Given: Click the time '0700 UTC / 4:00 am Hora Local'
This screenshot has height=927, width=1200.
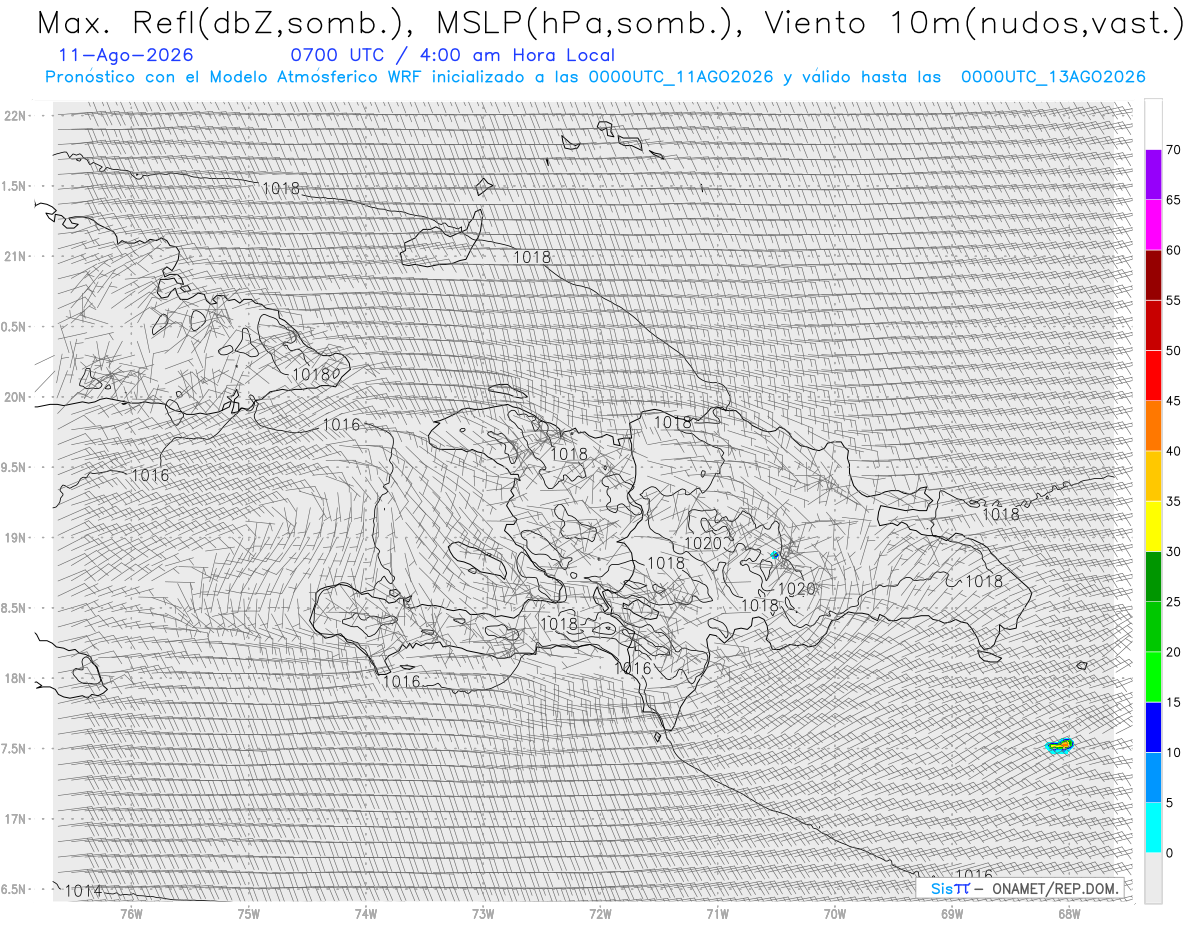Looking at the screenshot, I should point(452,55).
